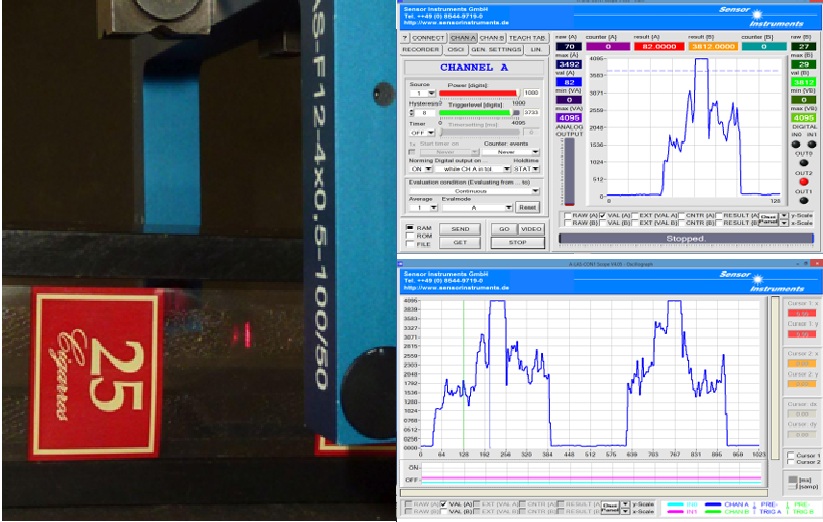Open the OSCI tab
This screenshot has height=522, width=823.
coord(455,50)
